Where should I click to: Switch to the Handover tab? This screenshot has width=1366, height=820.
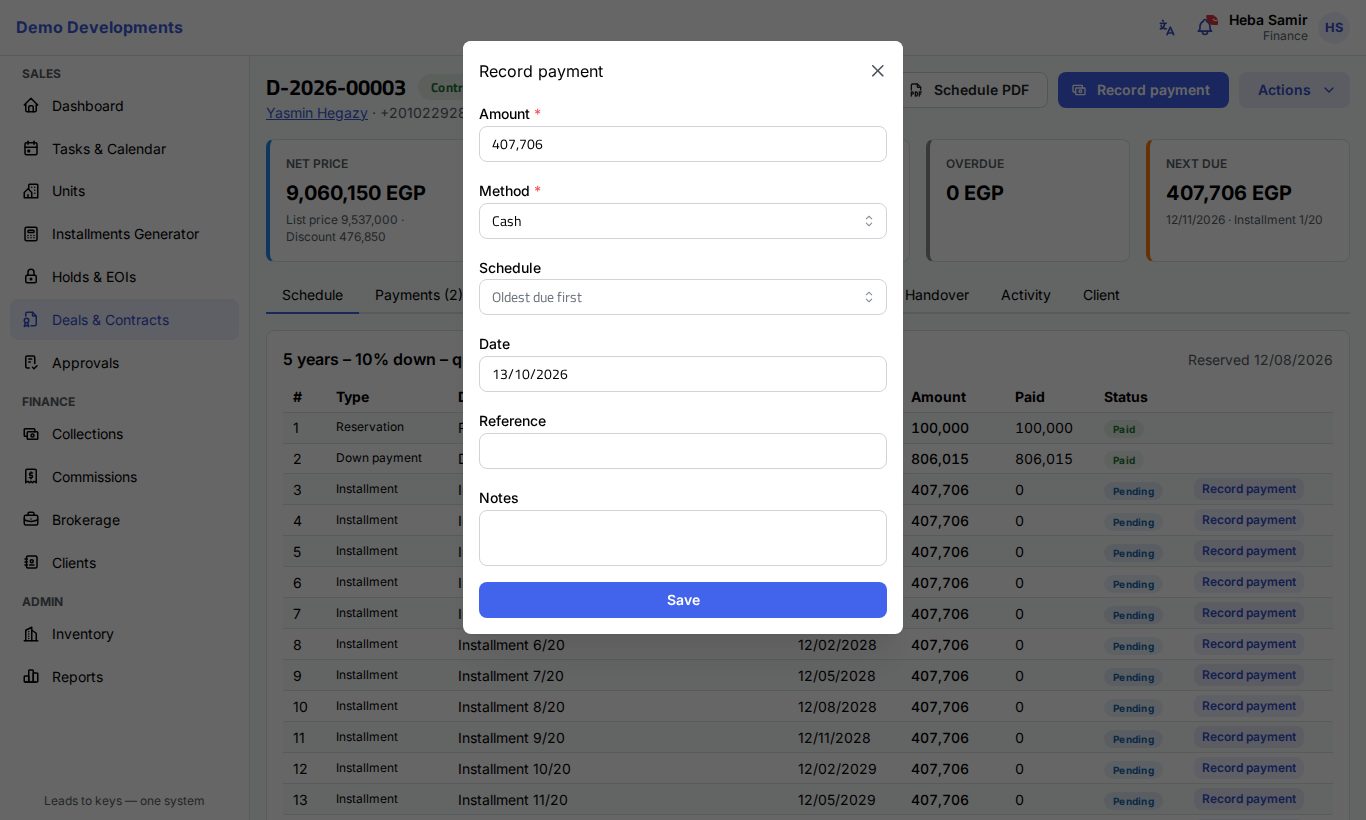[937, 295]
